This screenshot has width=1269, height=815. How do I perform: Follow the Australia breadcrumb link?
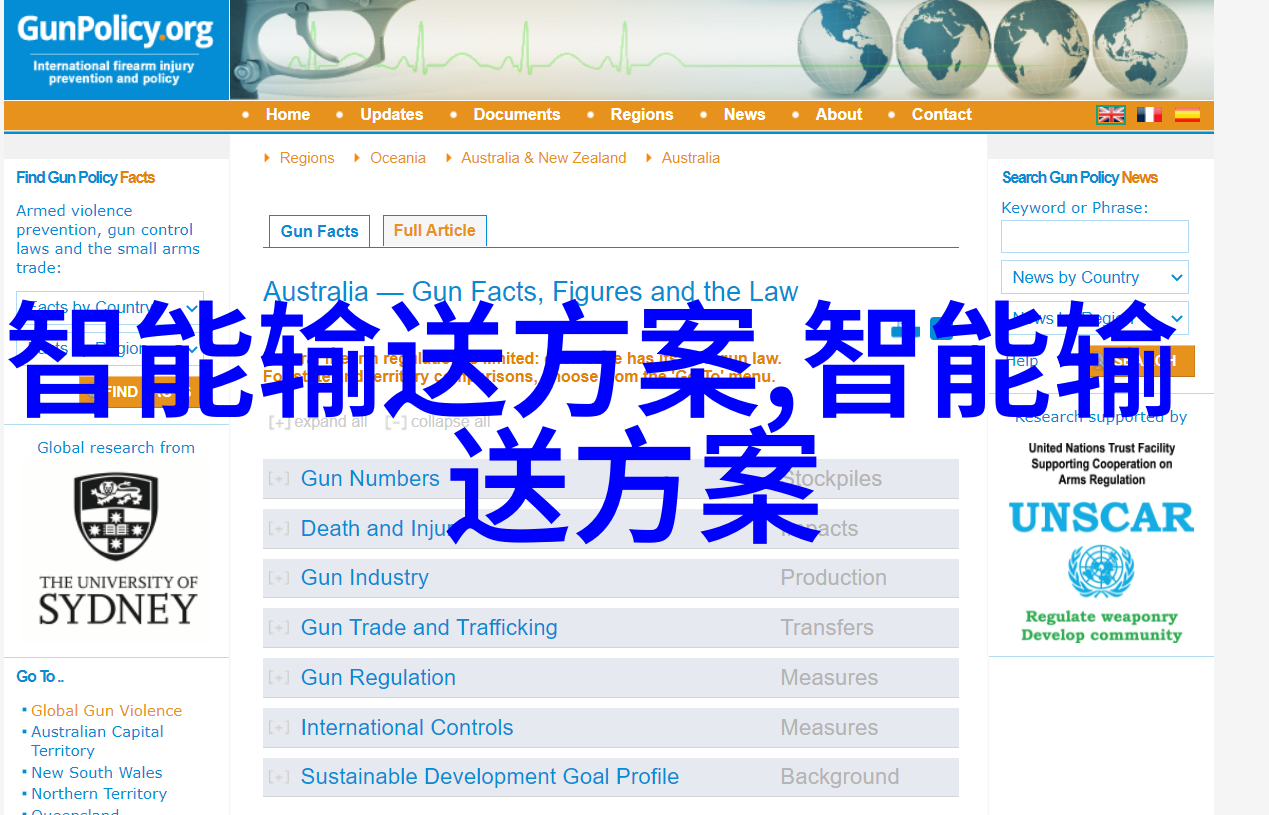tap(691, 158)
